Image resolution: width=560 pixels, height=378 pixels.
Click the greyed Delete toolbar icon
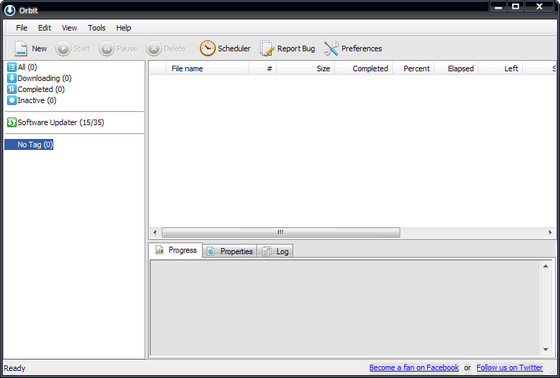pyautogui.click(x=154, y=49)
